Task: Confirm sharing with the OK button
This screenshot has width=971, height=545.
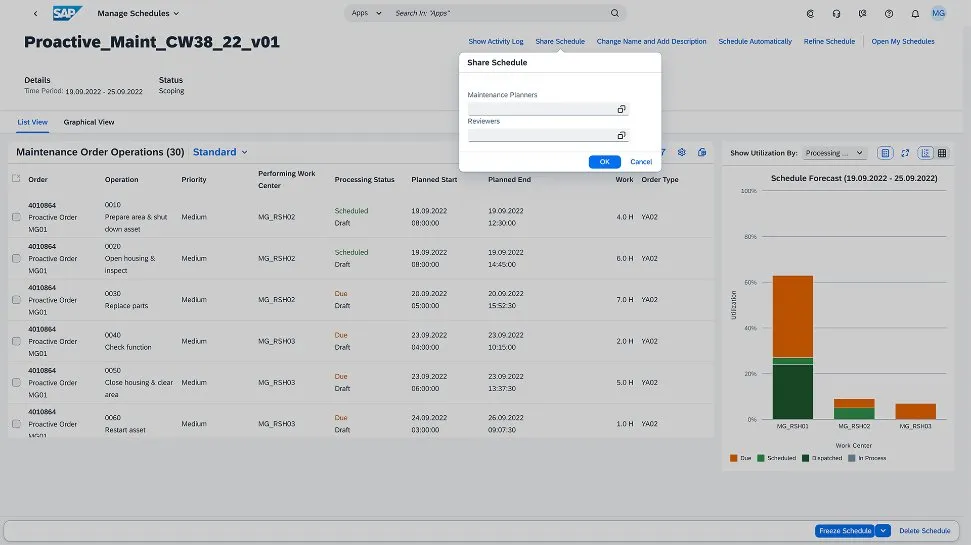Action: (604, 161)
